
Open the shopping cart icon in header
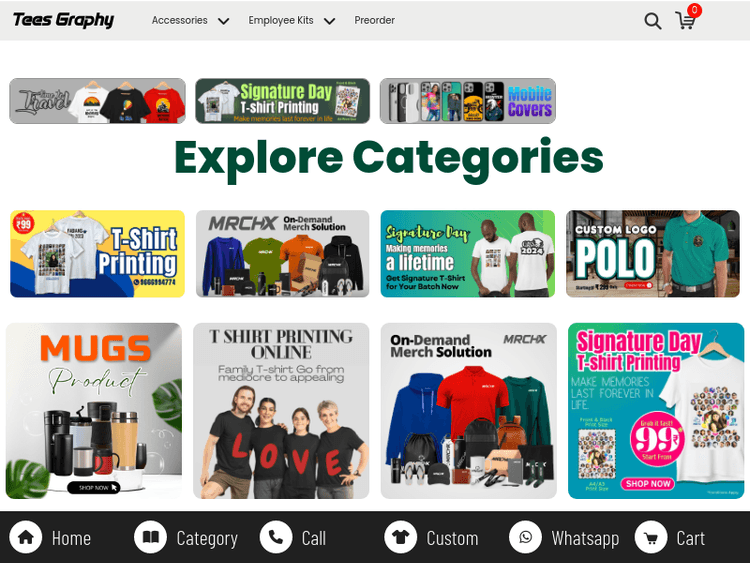[x=685, y=21]
